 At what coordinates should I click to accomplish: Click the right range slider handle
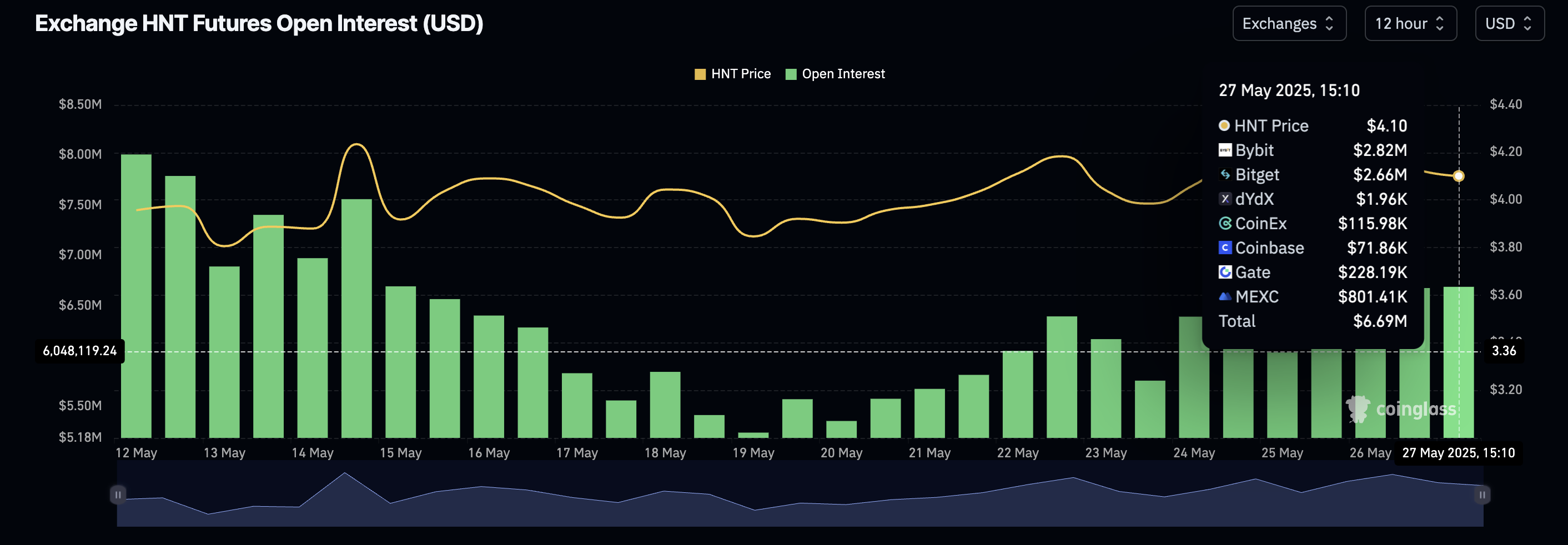tap(1482, 494)
